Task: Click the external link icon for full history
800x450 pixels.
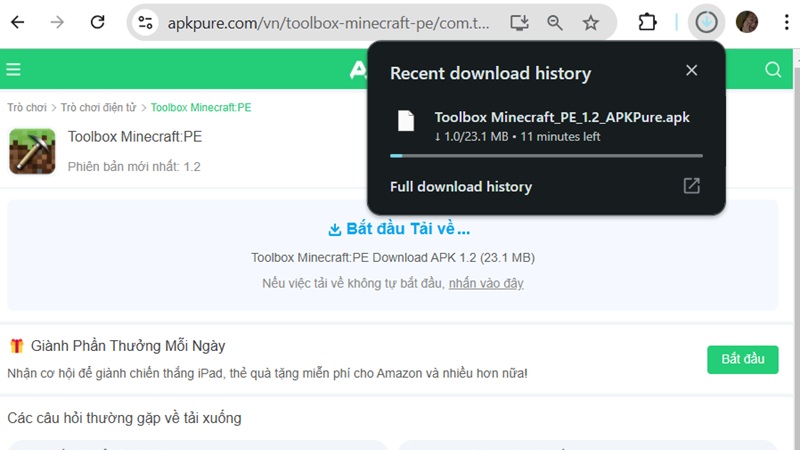Action: pyautogui.click(x=691, y=186)
